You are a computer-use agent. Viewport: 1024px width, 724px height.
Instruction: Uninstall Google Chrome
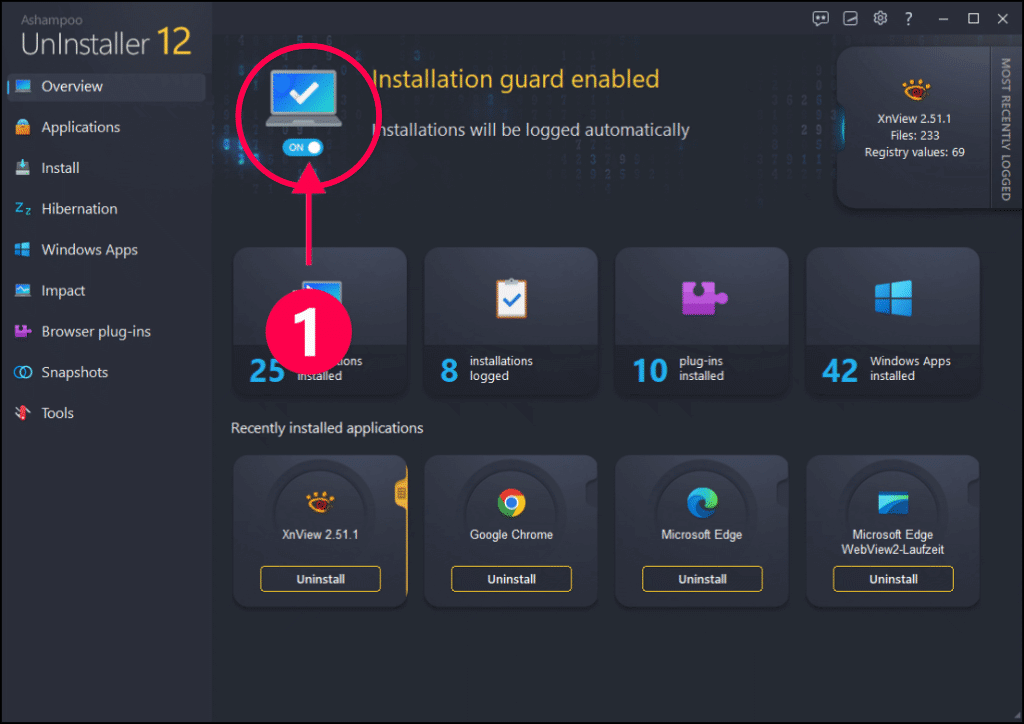[x=511, y=579]
